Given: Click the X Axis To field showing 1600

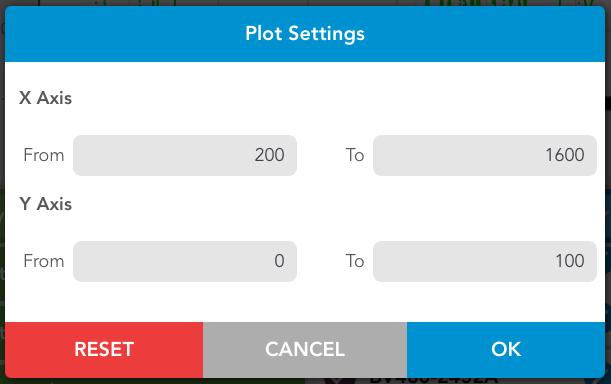Looking at the screenshot, I should 485,155.
